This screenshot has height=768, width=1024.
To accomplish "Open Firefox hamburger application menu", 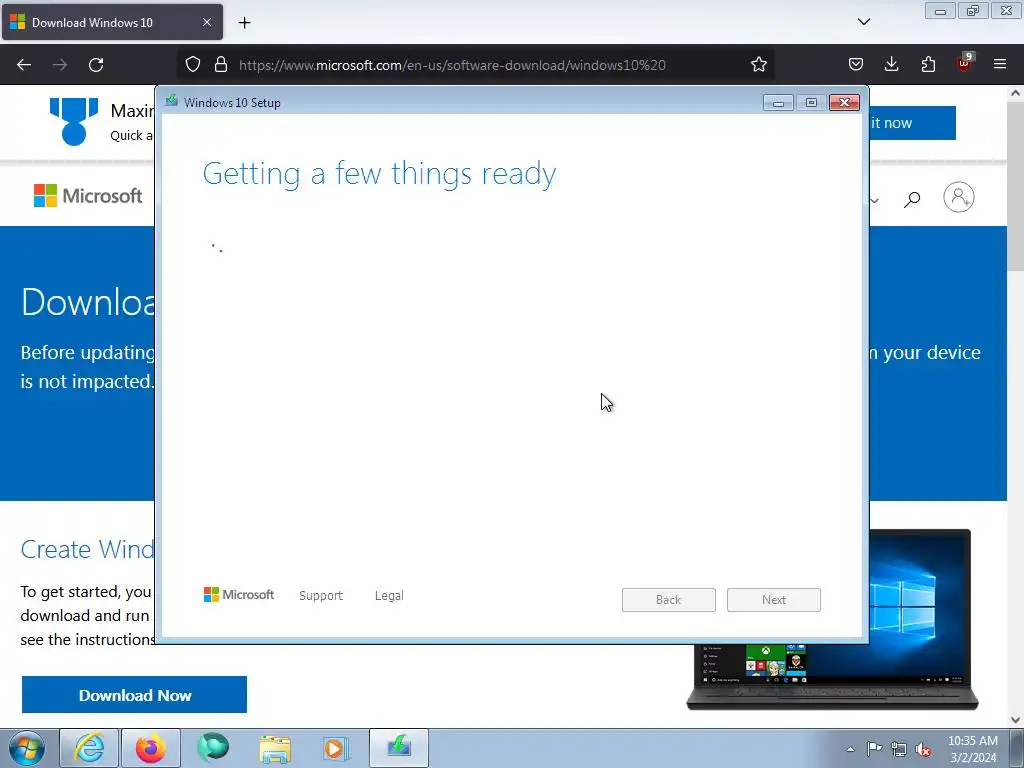I will tap(1000, 64).
